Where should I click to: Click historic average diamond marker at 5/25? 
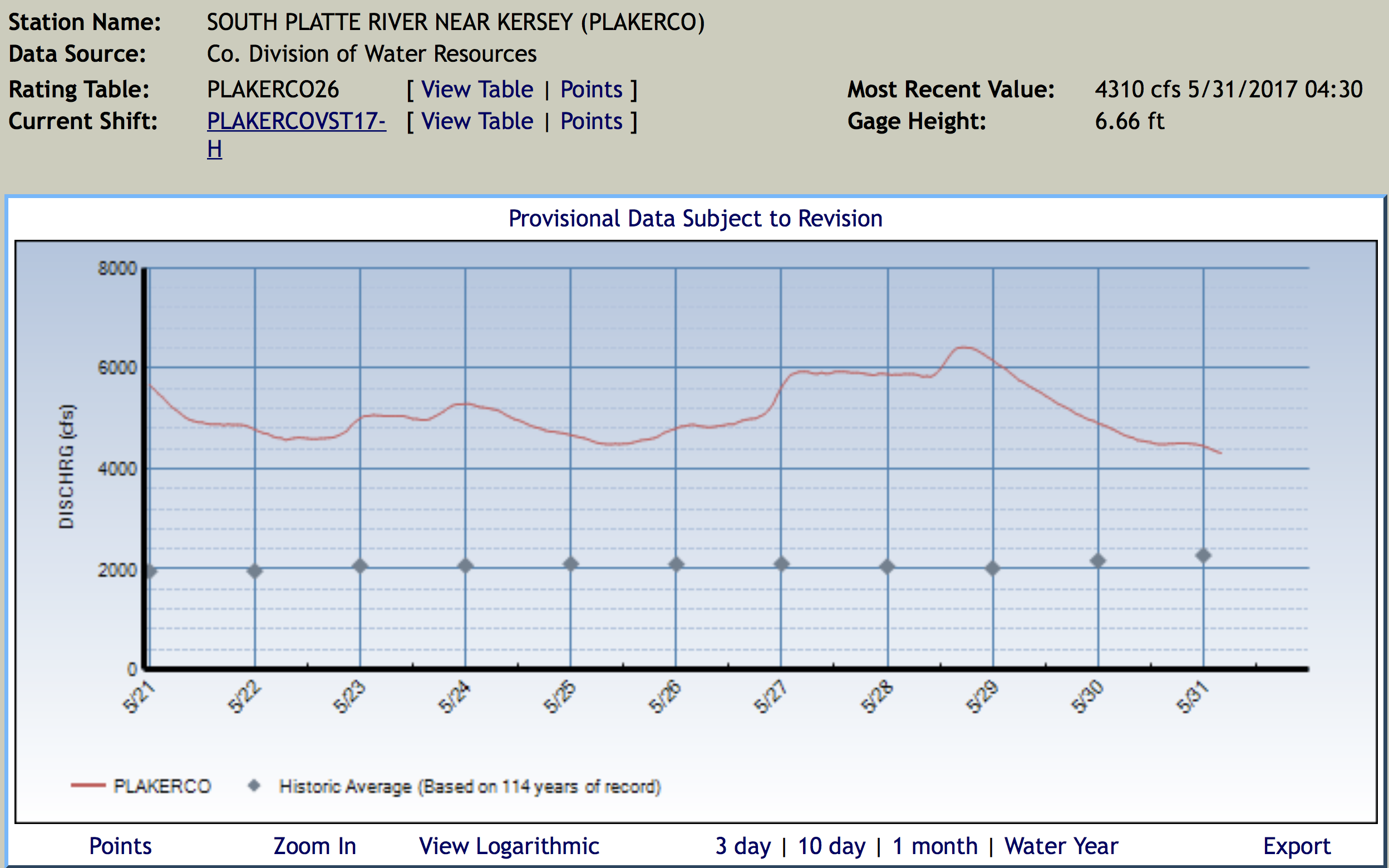(x=570, y=564)
